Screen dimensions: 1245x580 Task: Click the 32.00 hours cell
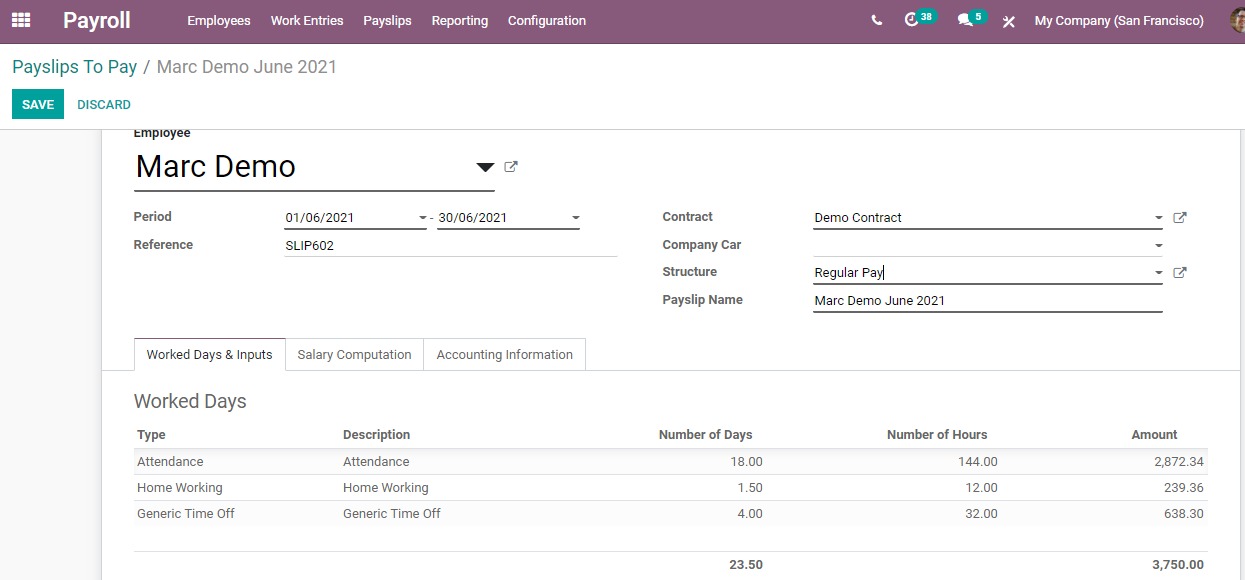(x=981, y=514)
